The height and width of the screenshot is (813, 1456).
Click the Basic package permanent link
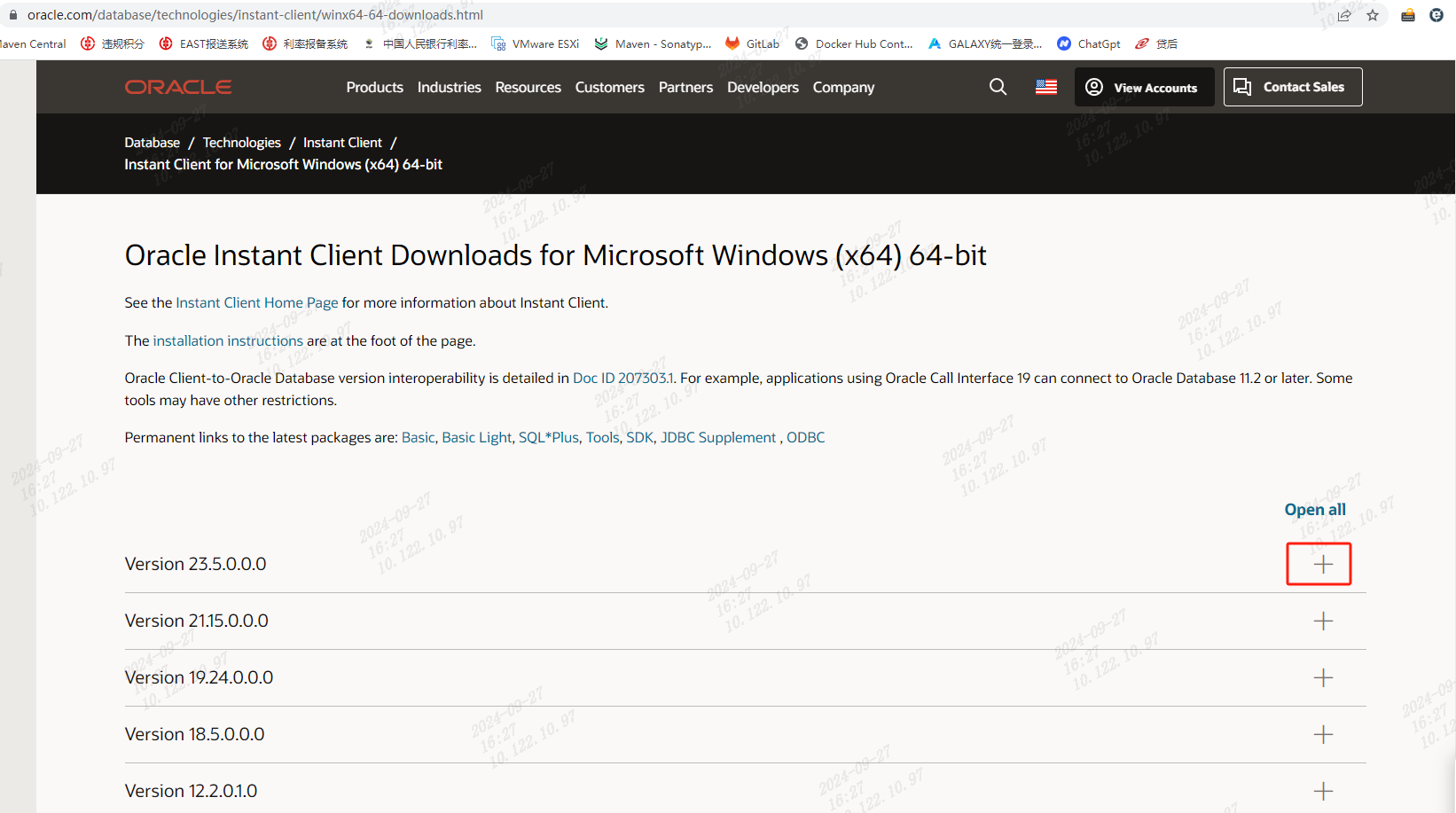(x=418, y=438)
